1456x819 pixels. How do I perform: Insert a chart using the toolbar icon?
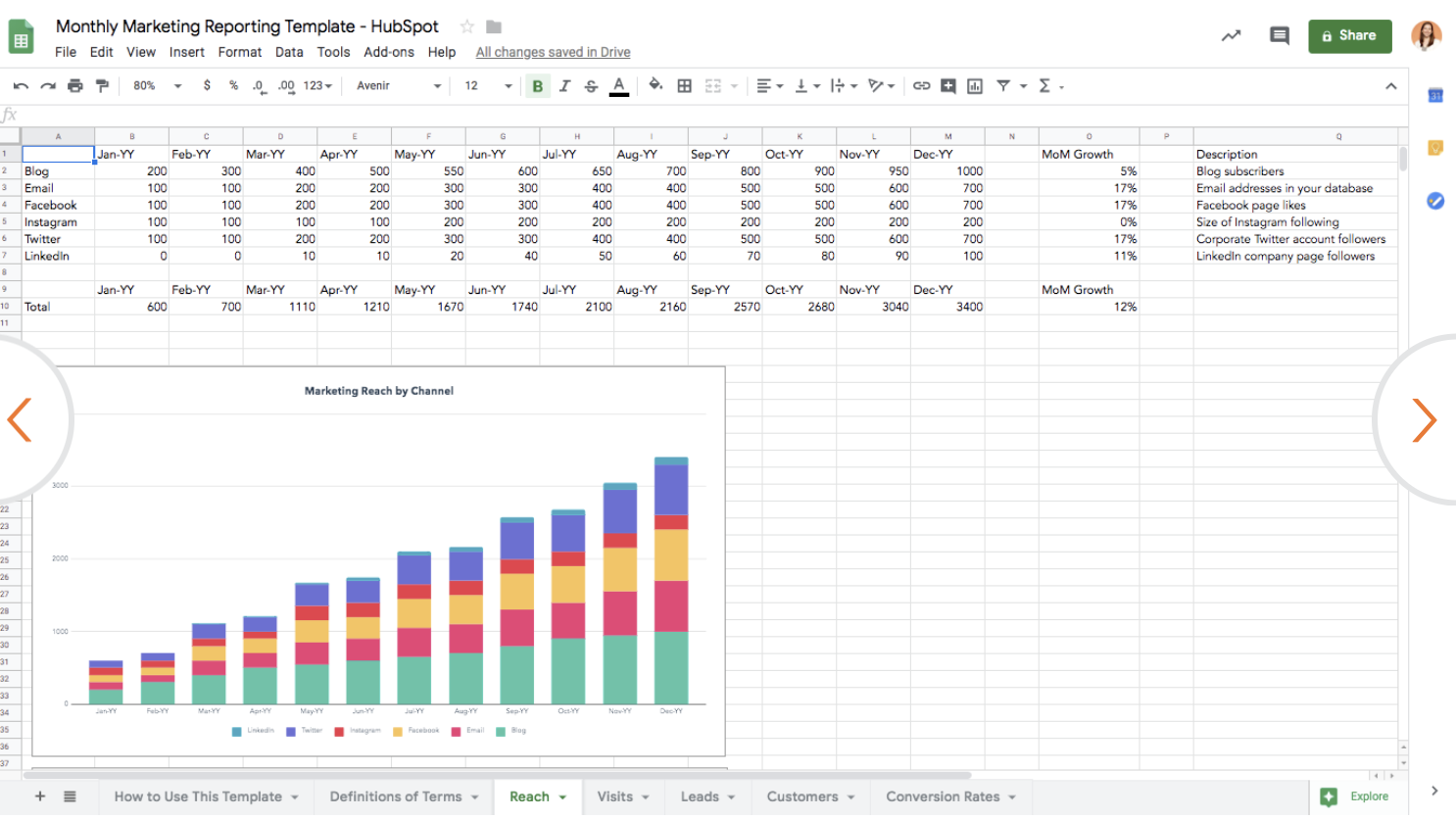point(975,86)
